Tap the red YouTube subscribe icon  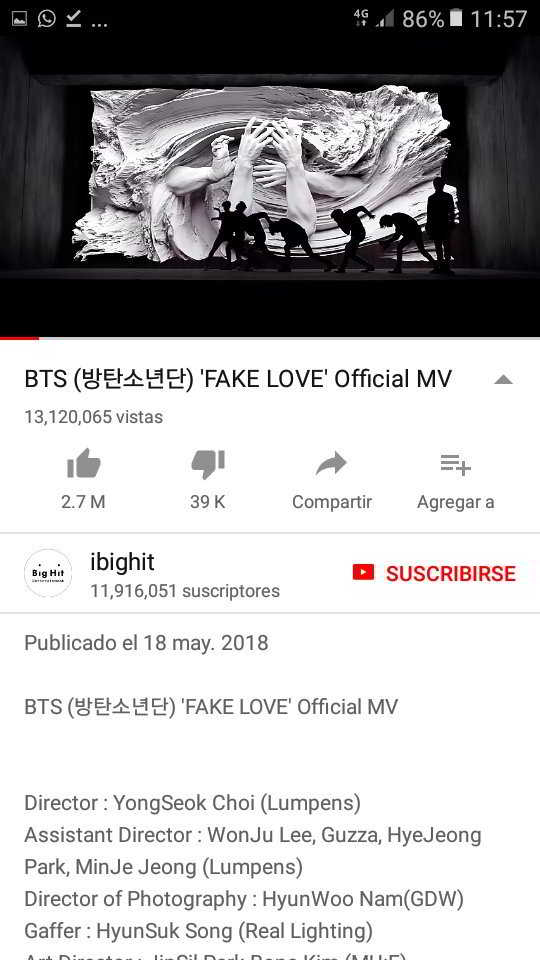[363, 572]
